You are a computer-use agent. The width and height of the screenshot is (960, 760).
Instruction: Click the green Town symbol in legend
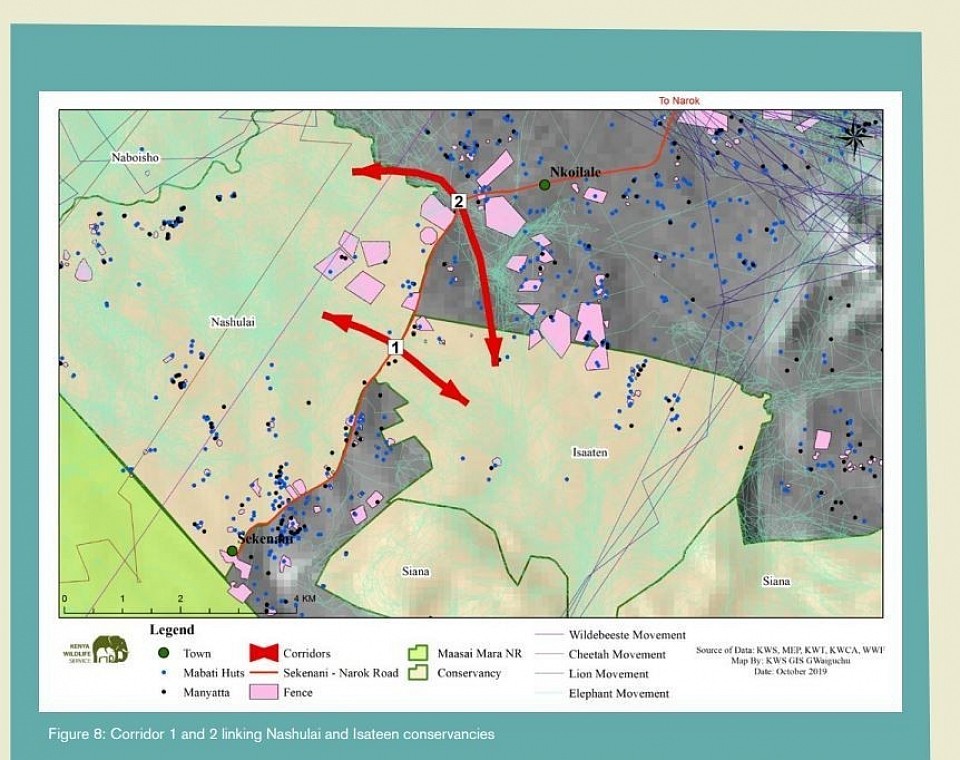coord(164,653)
